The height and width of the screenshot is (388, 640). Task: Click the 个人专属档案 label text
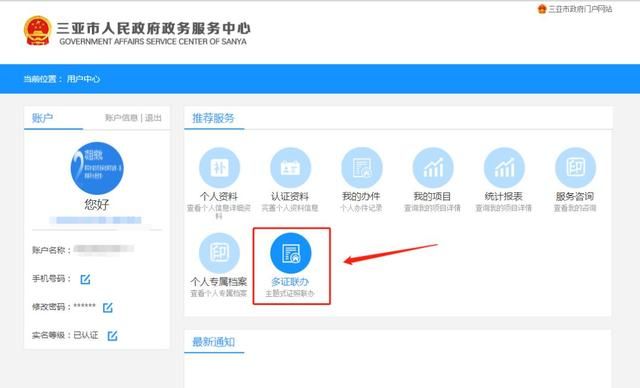pyautogui.click(x=219, y=282)
